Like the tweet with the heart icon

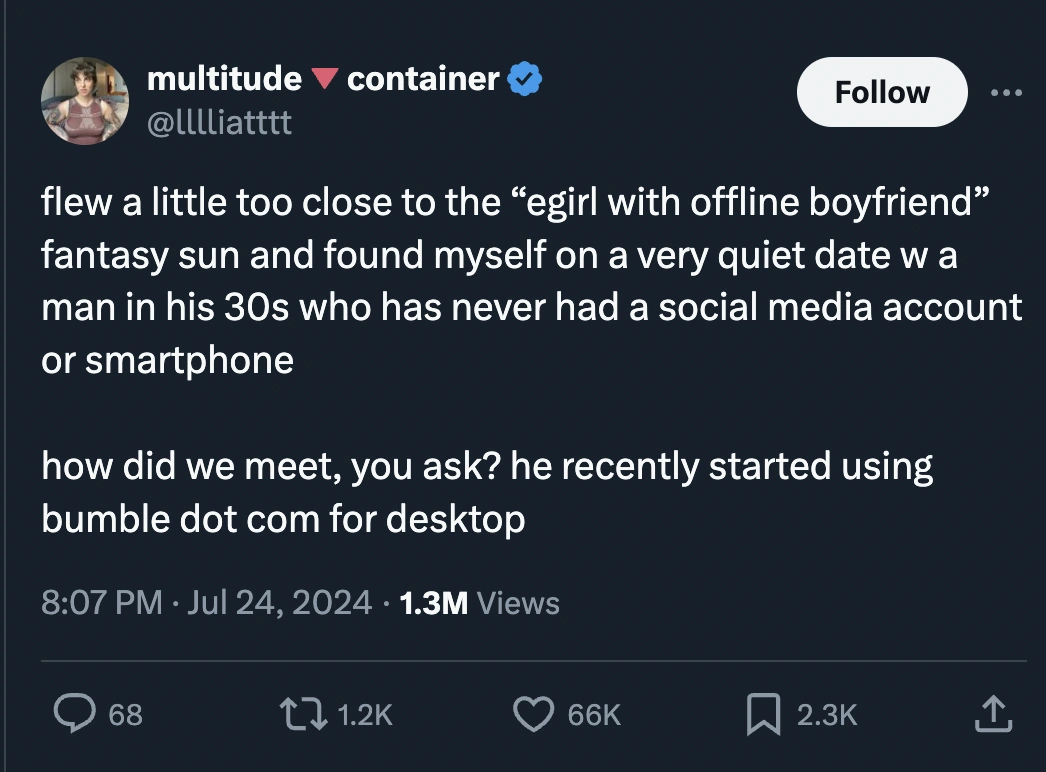click(x=532, y=714)
